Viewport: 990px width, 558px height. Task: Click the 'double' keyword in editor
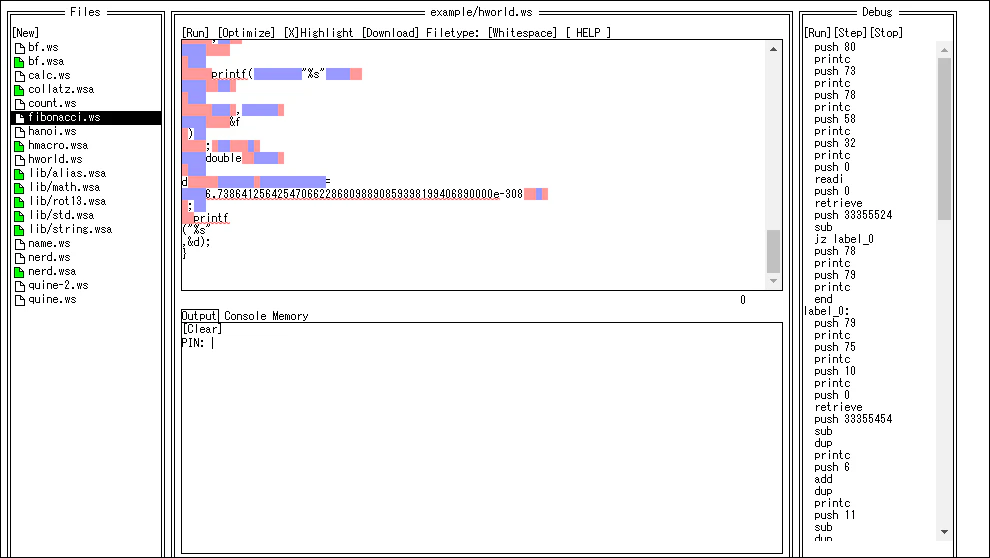[224, 158]
